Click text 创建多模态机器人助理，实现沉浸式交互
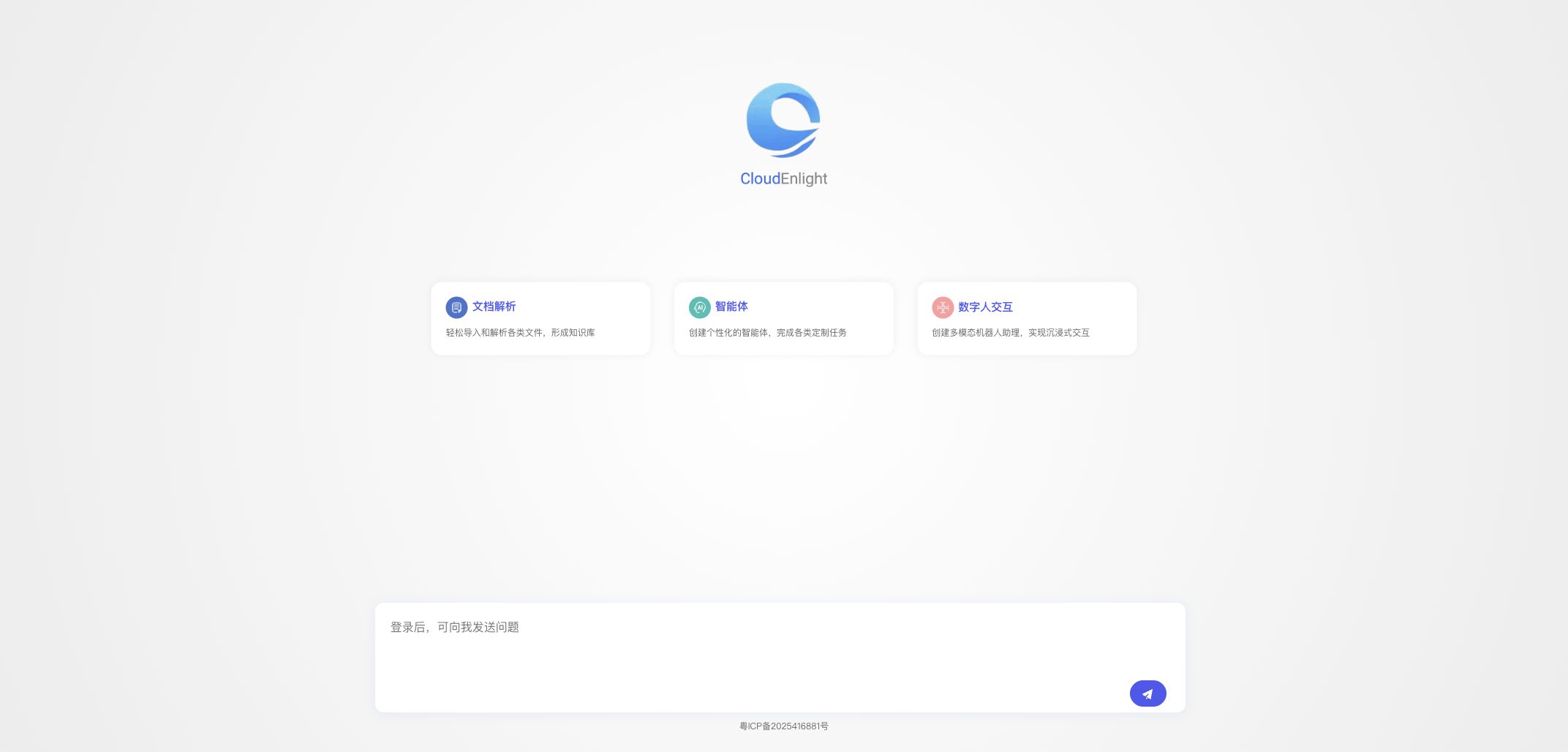The height and width of the screenshot is (752, 1568). point(1010,333)
